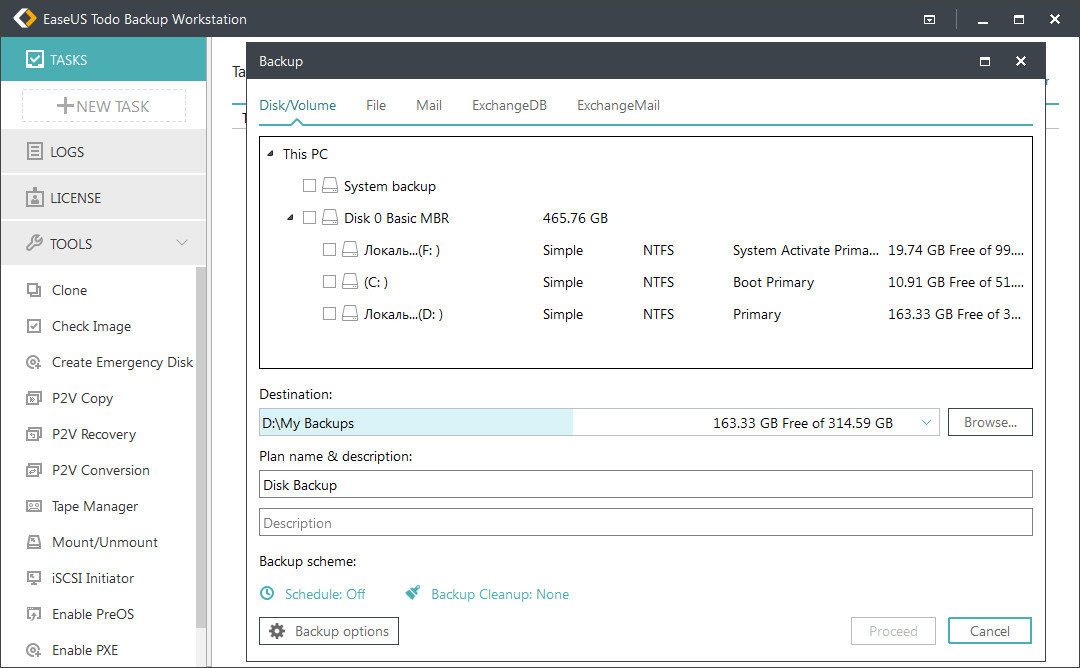Check the Disk 0 Basic MBR box
This screenshot has height=668, width=1080.
[309, 218]
